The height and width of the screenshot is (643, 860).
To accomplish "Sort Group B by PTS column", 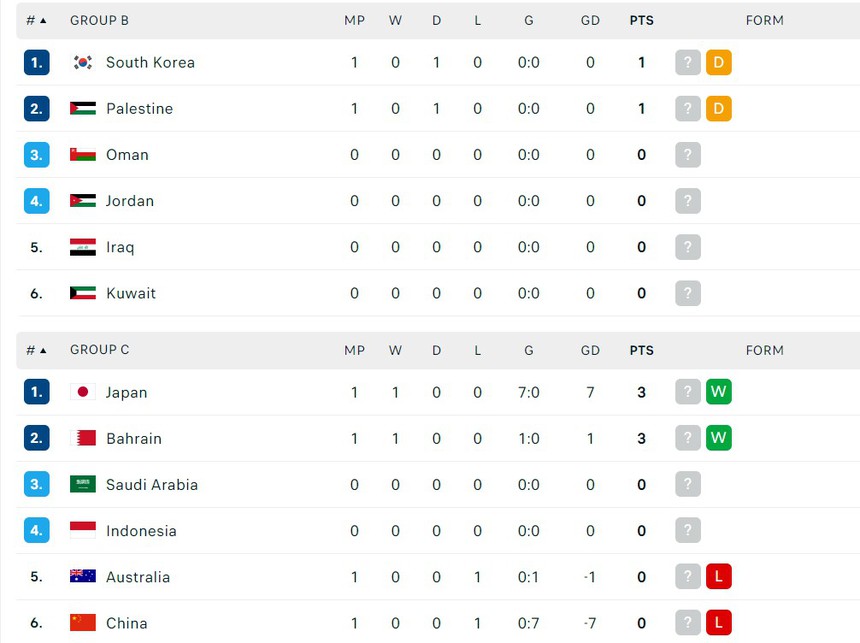I will pyautogui.click(x=641, y=20).
